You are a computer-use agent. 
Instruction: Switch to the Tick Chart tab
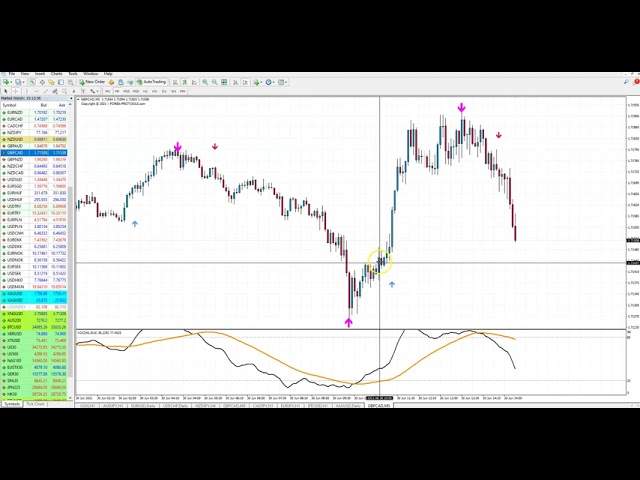coord(35,404)
